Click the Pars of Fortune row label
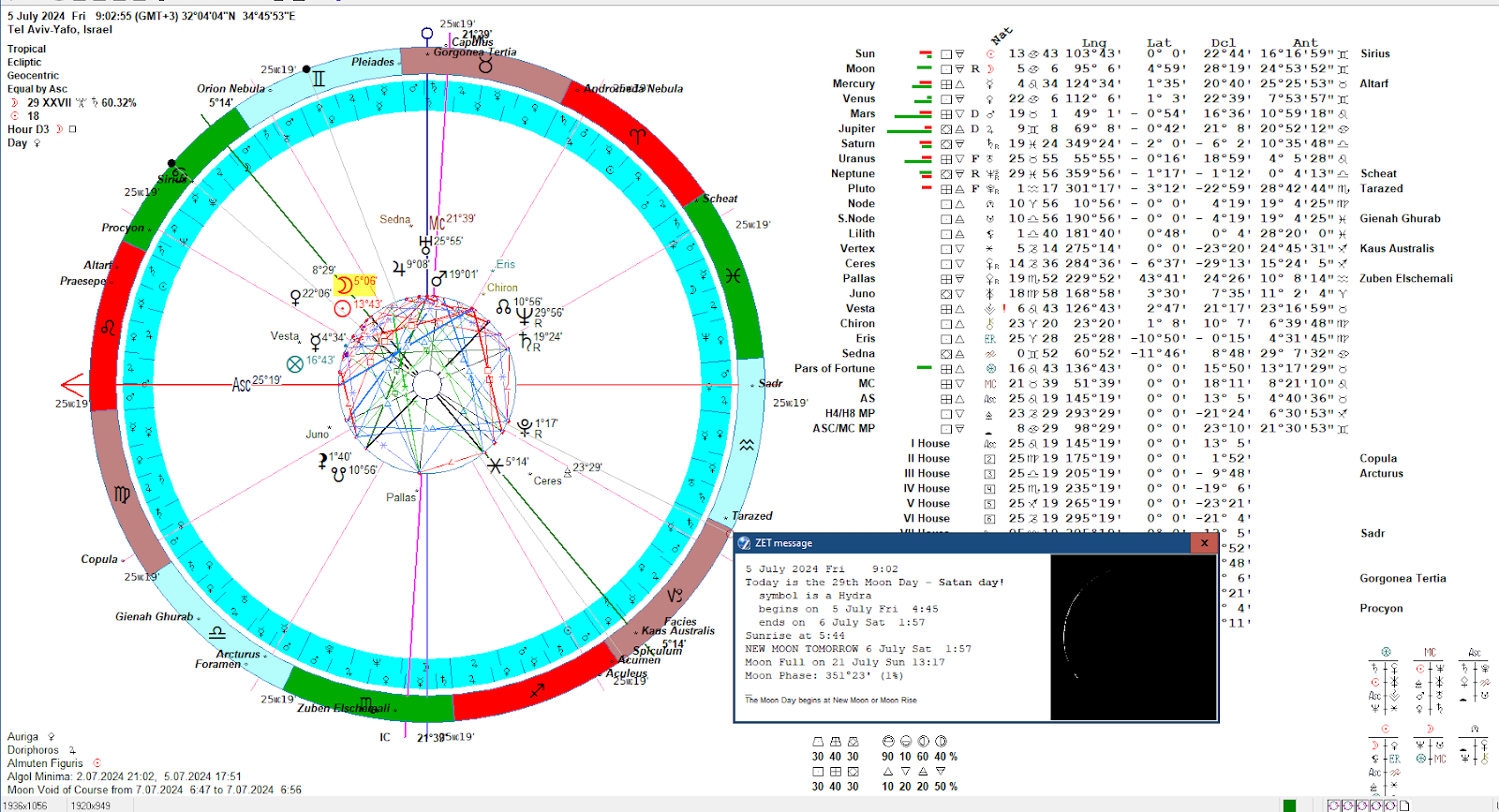The height and width of the screenshot is (812, 1499). click(835, 368)
